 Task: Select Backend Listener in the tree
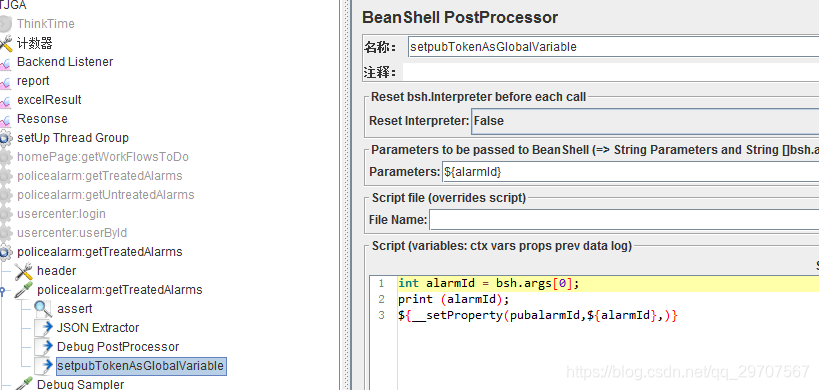(x=65, y=62)
